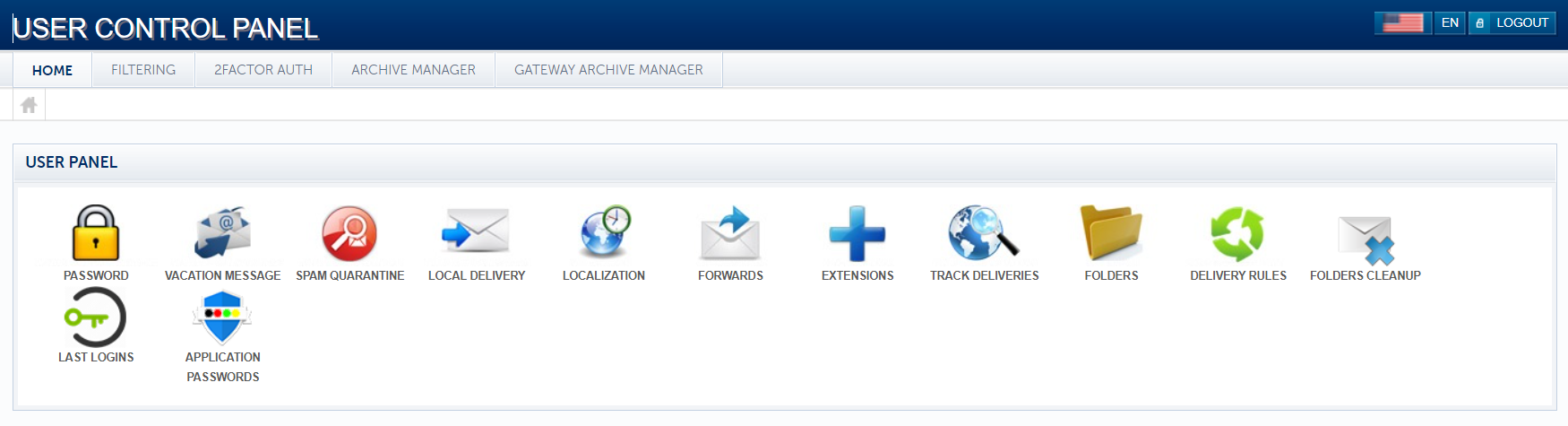
Task: Click the Delivery Rules green arrows icon
Action: pyautogui.click(x=1237, y=233)
